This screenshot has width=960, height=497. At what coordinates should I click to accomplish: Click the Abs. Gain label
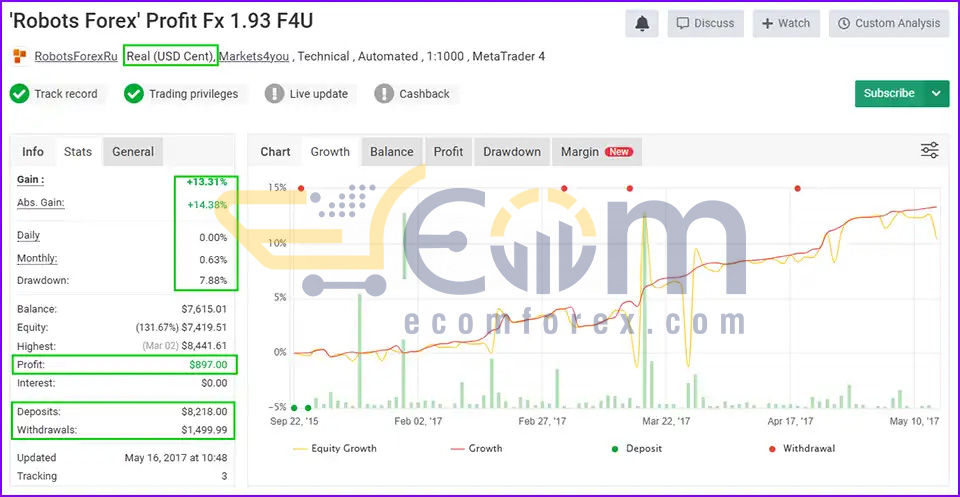point(40,203)
